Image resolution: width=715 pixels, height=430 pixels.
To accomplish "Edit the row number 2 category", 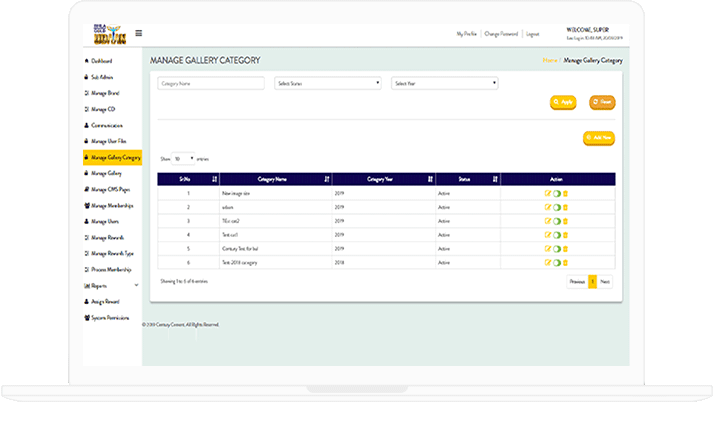I will (548, 207).
